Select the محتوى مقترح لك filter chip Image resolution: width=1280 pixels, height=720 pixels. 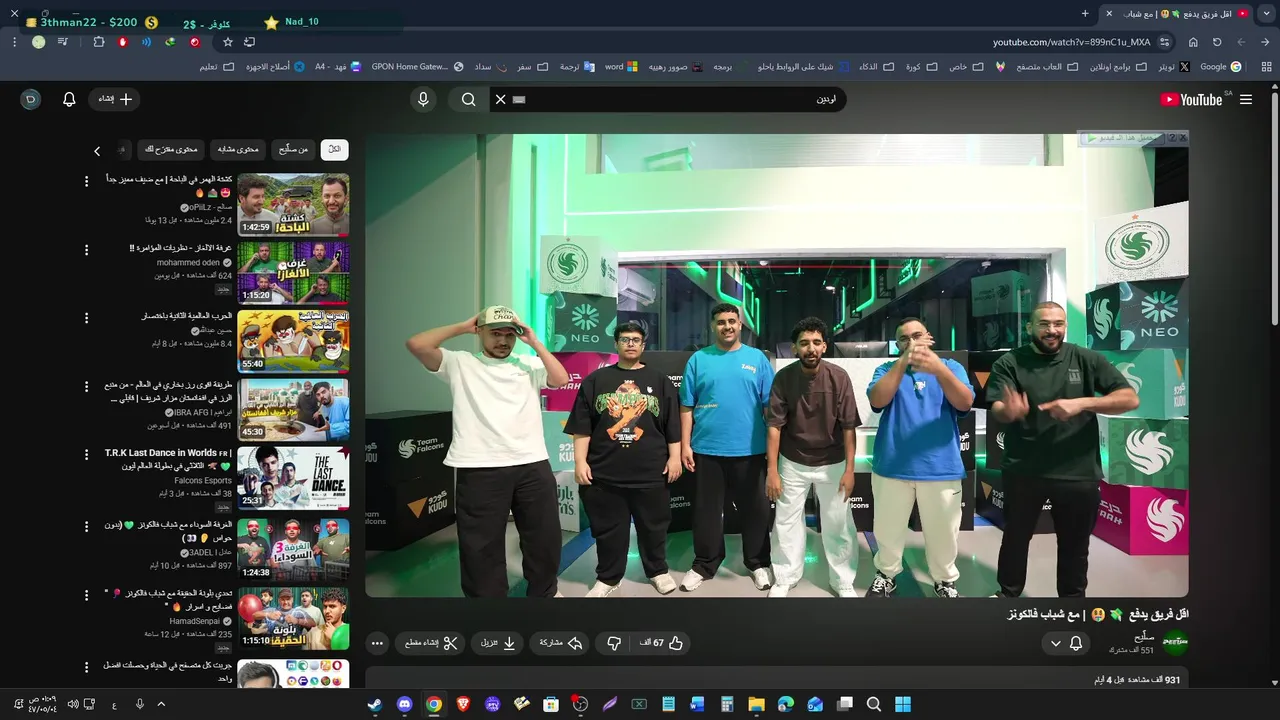(x=171, y=149)
